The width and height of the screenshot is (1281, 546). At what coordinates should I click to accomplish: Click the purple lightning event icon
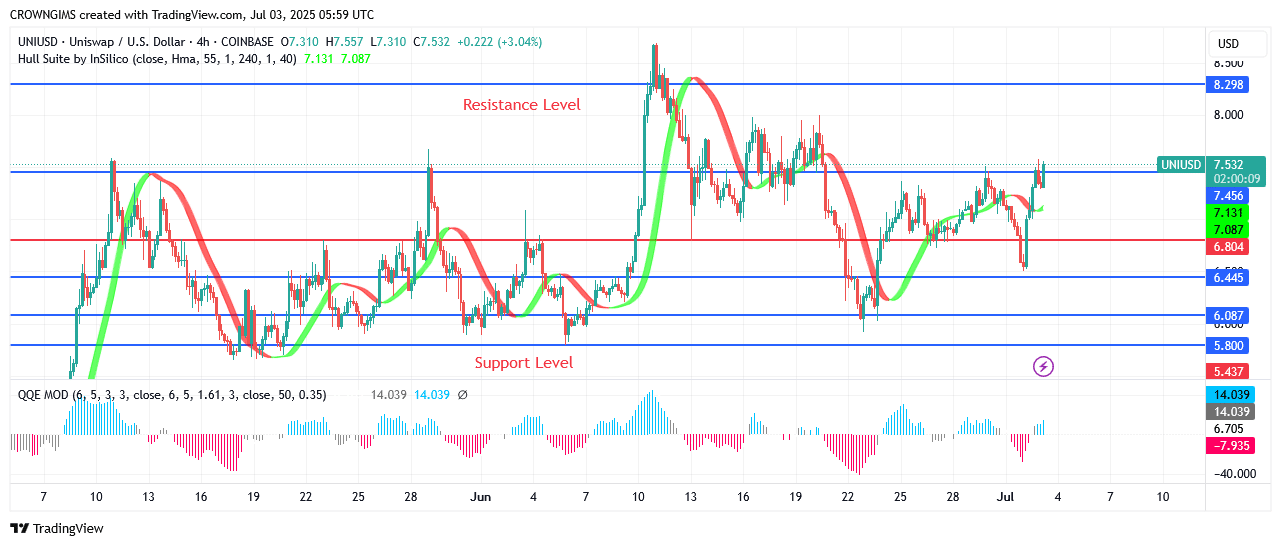pyautogui.click(x=1043, y=367)
